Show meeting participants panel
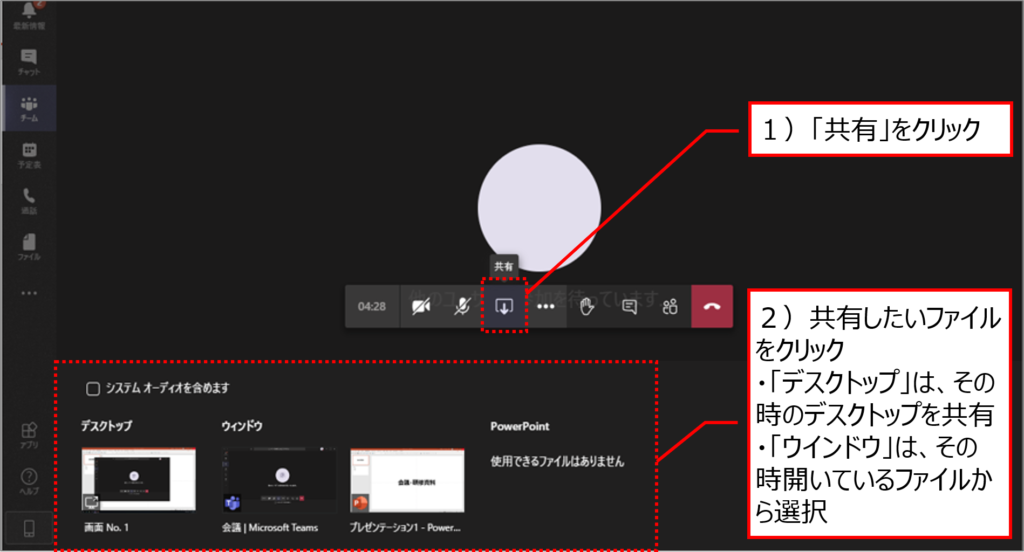 (670, 306)
